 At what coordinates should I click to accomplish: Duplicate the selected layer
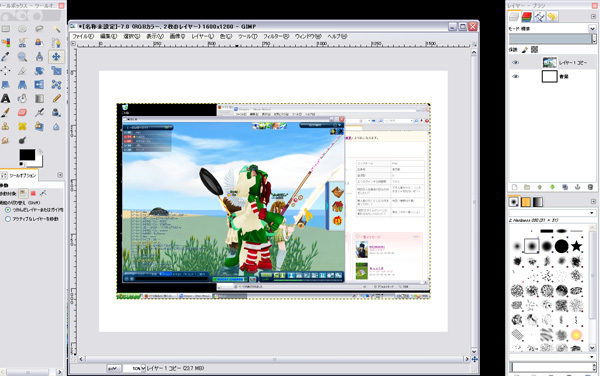[x=565, y=187]
